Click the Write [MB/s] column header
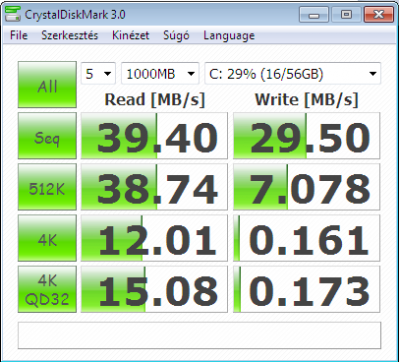The height and width of the screenshot is (362, 400). [306, 100]
